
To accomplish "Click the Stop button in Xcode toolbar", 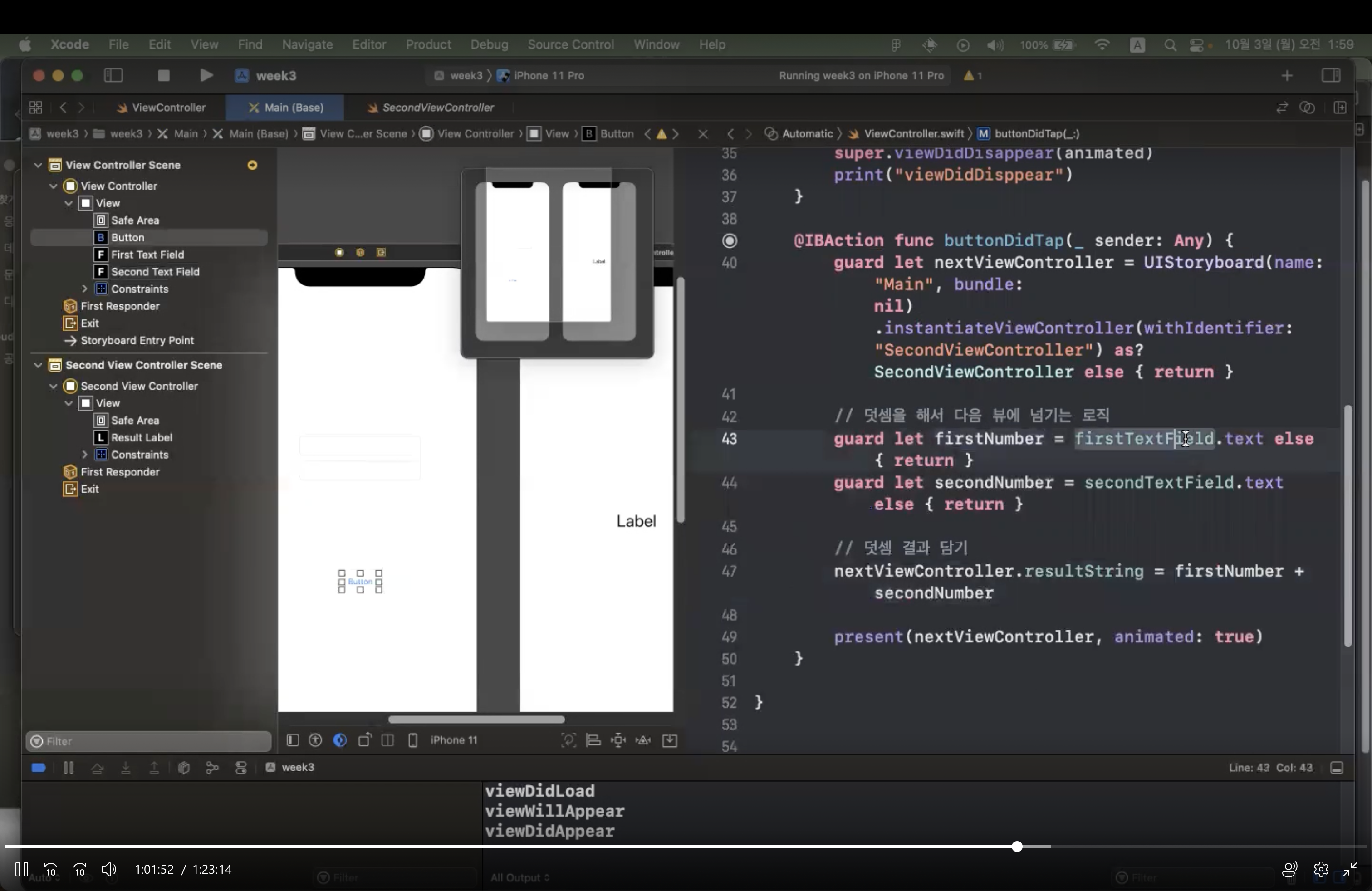I will [x=164, y=75].
